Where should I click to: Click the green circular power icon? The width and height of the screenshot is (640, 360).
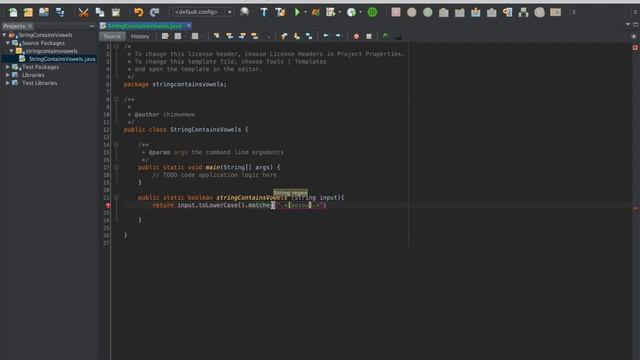(x=372, y=12)
